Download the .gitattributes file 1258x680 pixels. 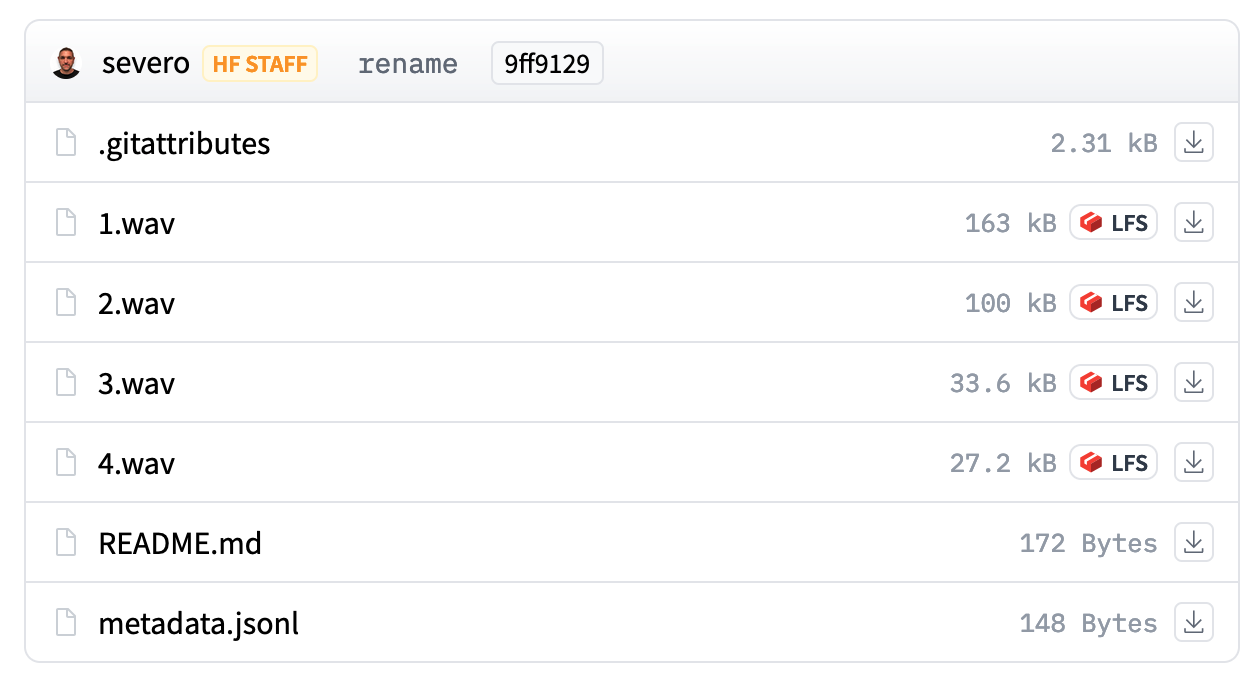[x=1192, y=143]
